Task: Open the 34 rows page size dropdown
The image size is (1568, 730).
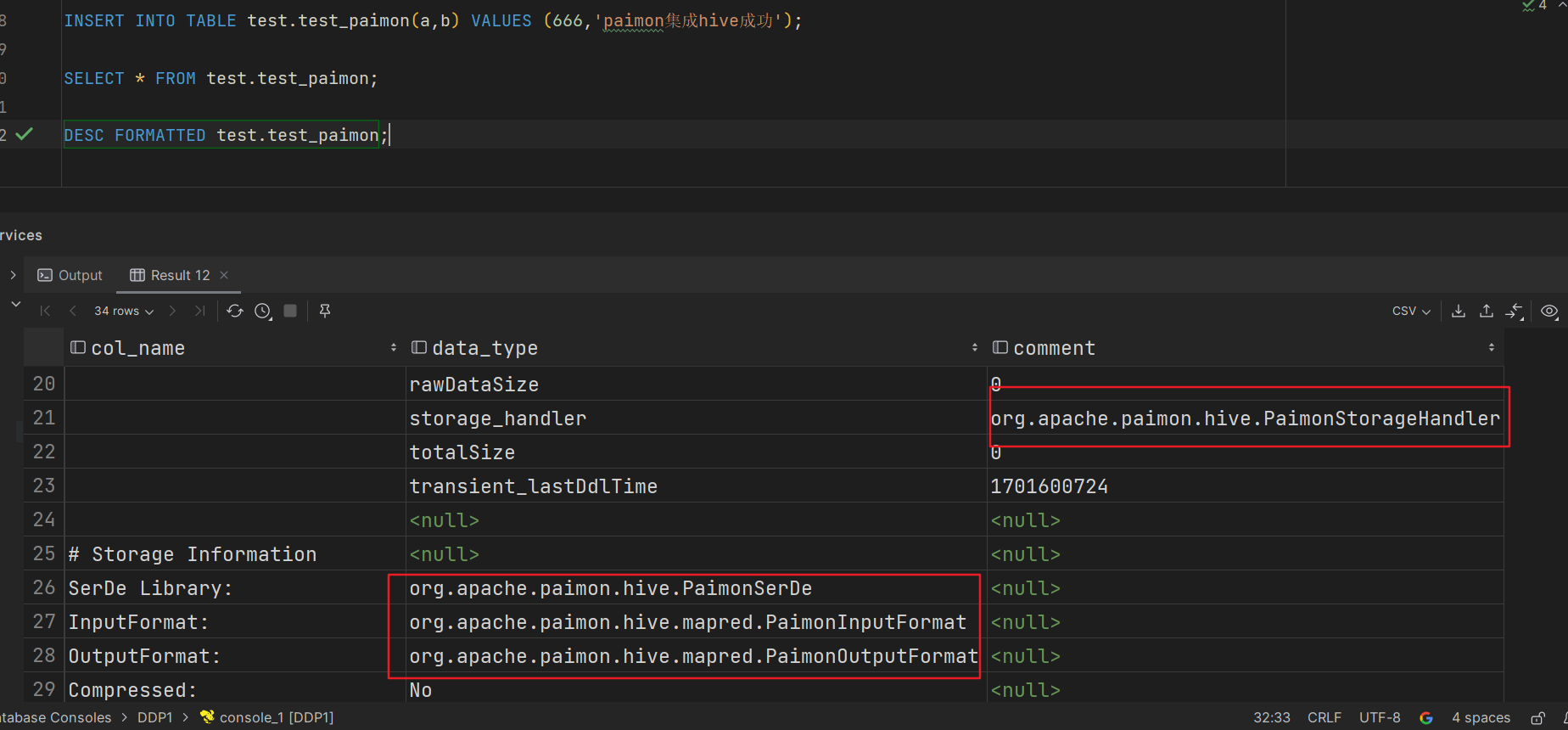Action: click(x=124, y=311)
